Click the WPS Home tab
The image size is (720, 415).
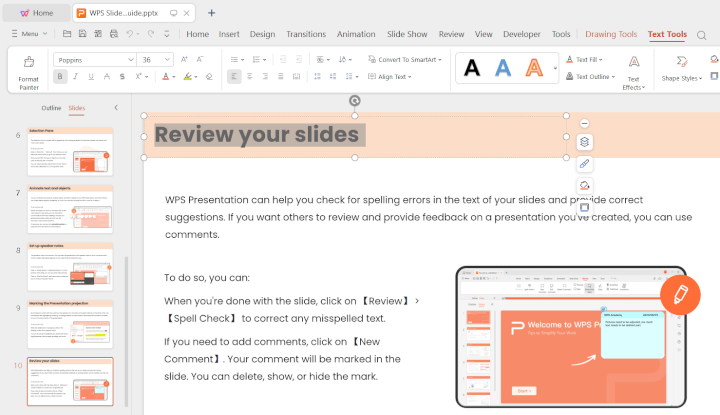pyautogui.click(x=37, y=13)
